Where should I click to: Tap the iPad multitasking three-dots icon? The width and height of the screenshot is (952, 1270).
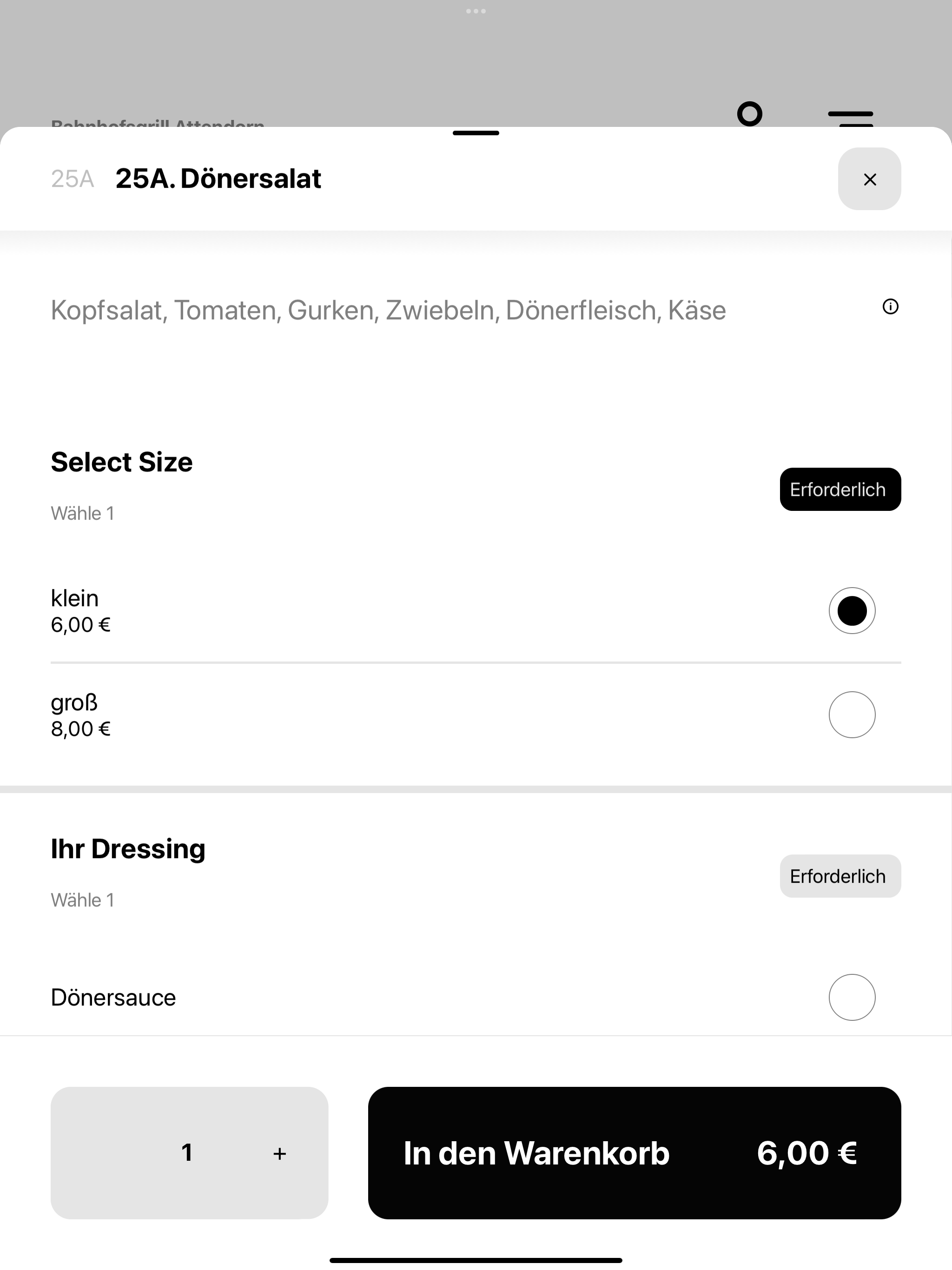pos(476,11)
